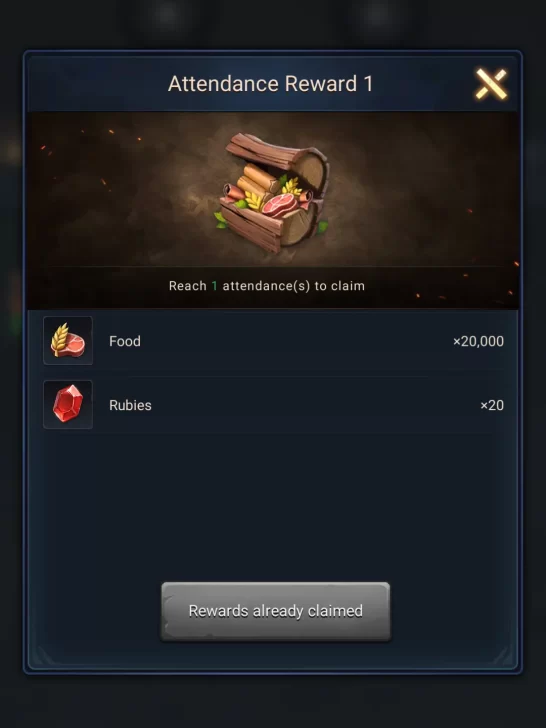Screen dimensions: 546x728
Task: Tap dimmed background above the dialog
Action: tap(273, 23)
